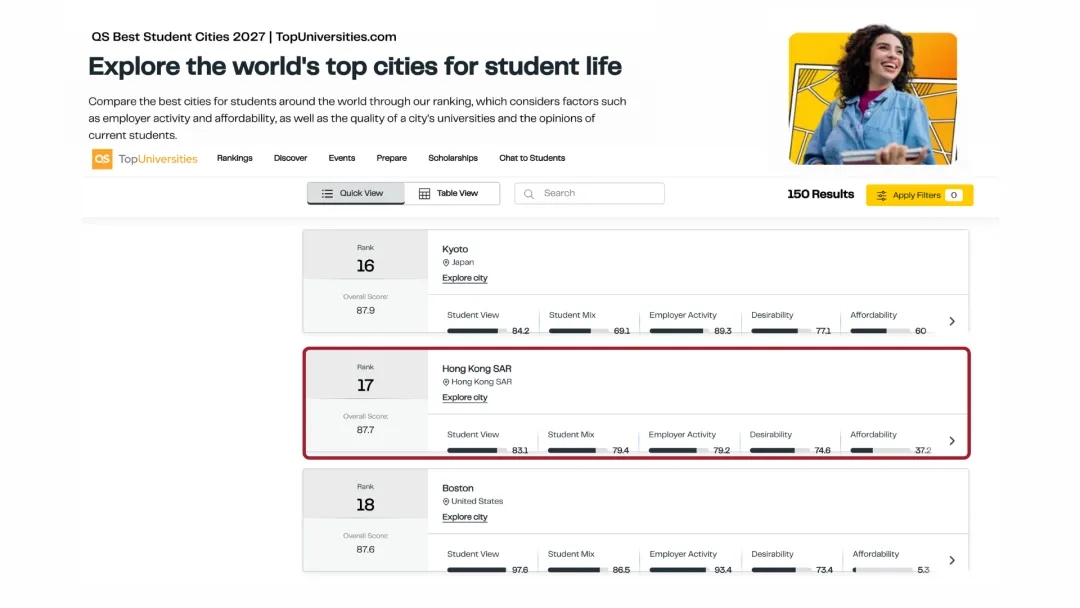Click the QS TopUniversities logo icon
1080x608 pixels.
[102, 159]
